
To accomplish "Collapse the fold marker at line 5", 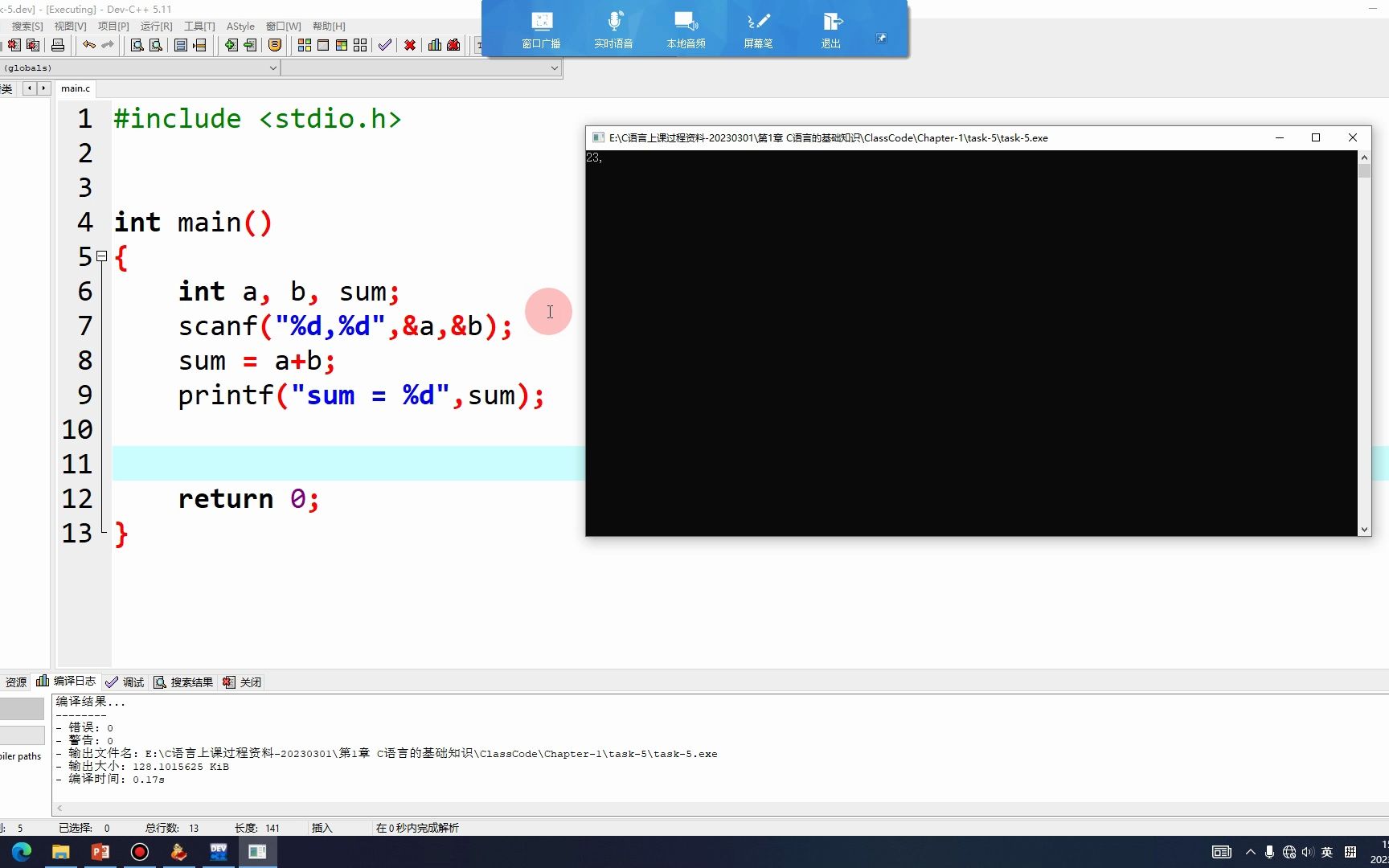I will (x=102, y=256).
